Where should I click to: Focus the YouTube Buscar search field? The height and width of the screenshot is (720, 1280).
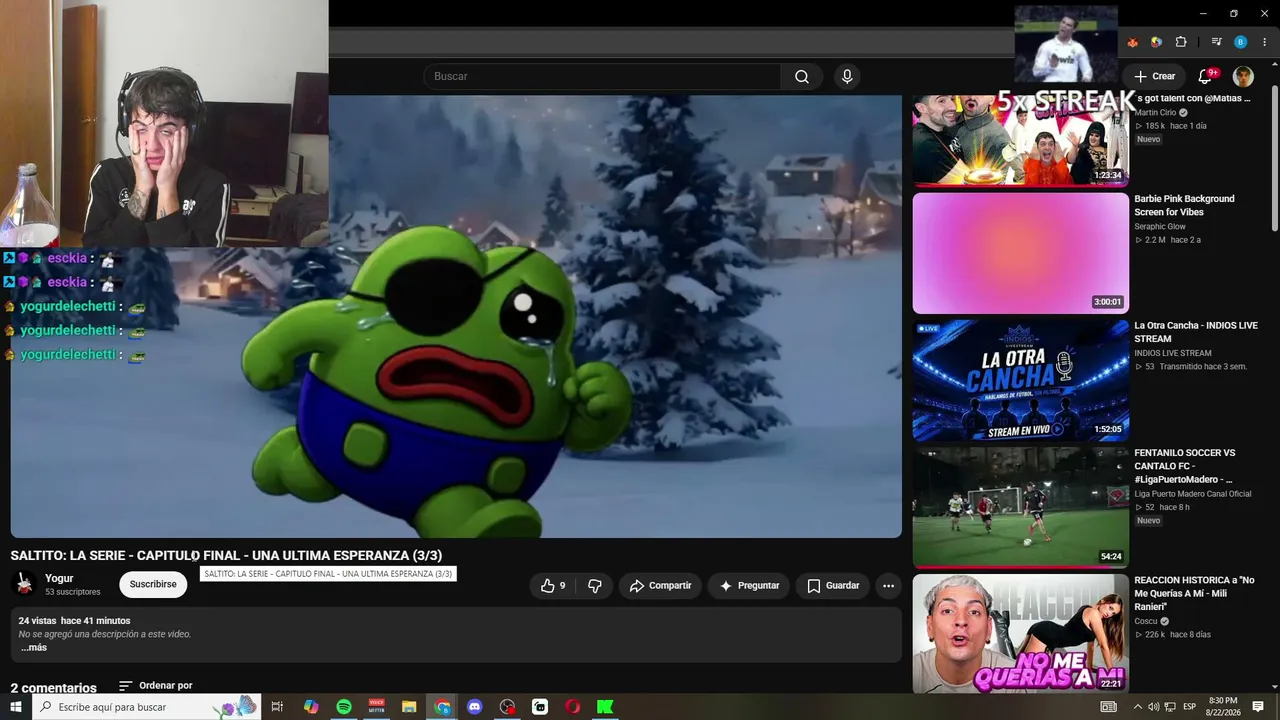click(602, 77)
